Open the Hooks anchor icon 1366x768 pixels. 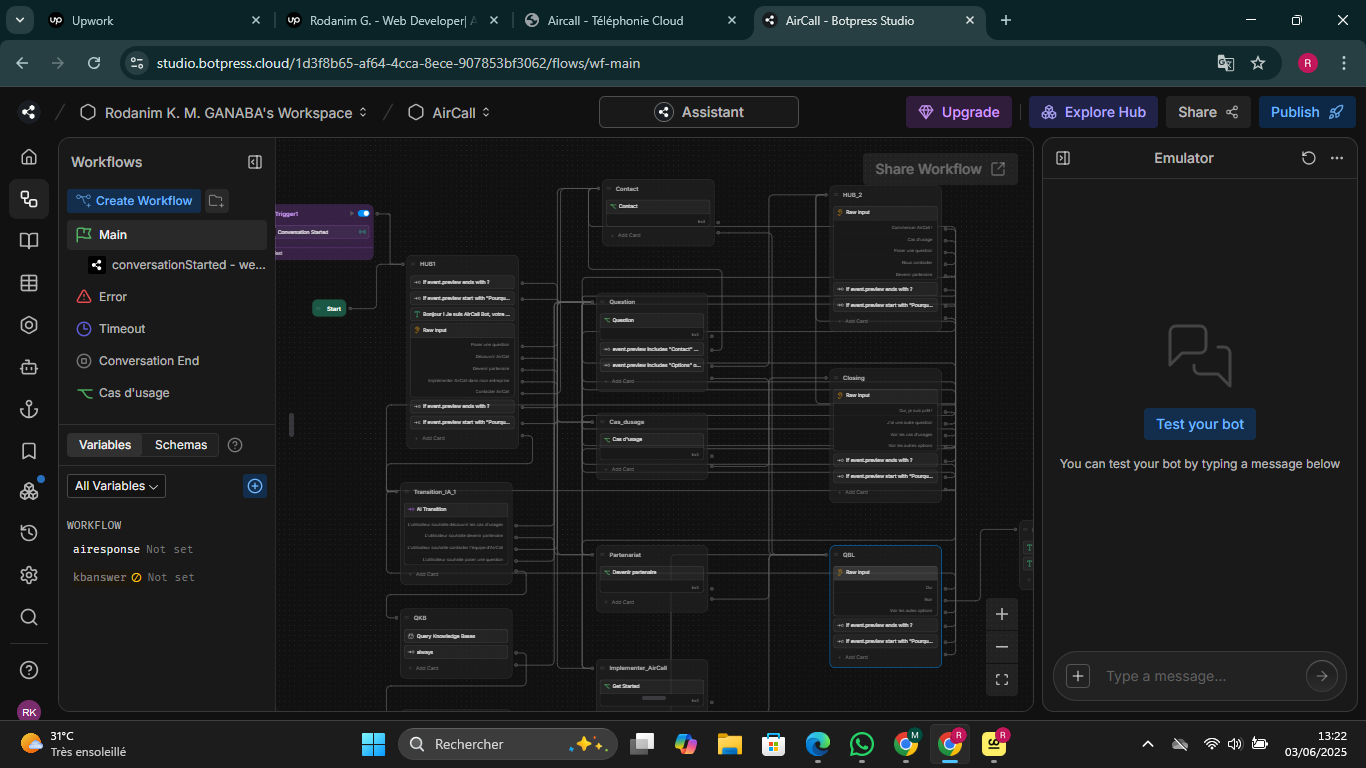coord(29,409)
